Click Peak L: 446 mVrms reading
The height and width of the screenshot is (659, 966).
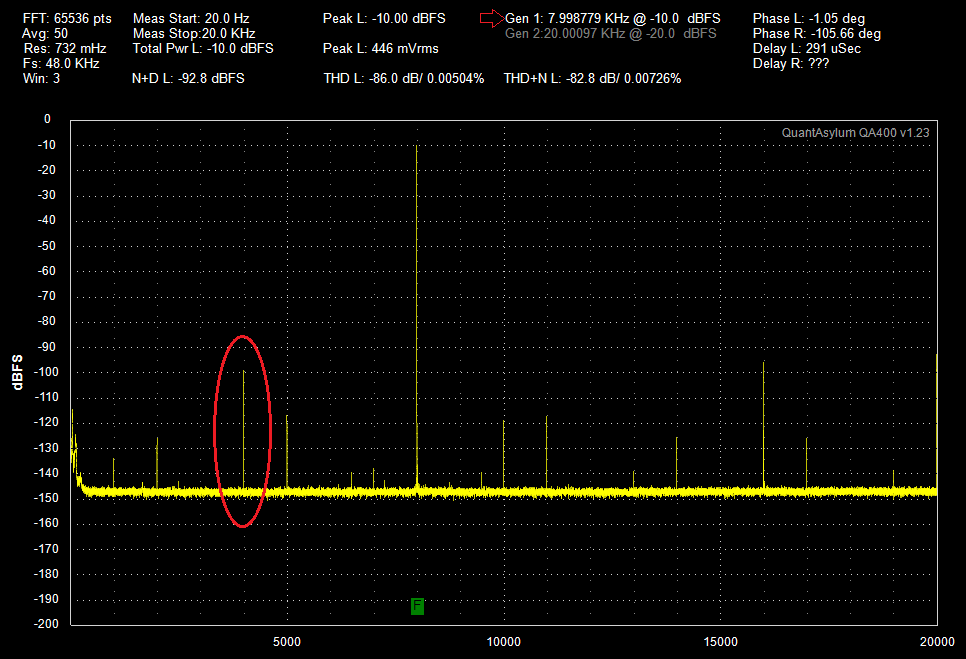click(381, 48)
